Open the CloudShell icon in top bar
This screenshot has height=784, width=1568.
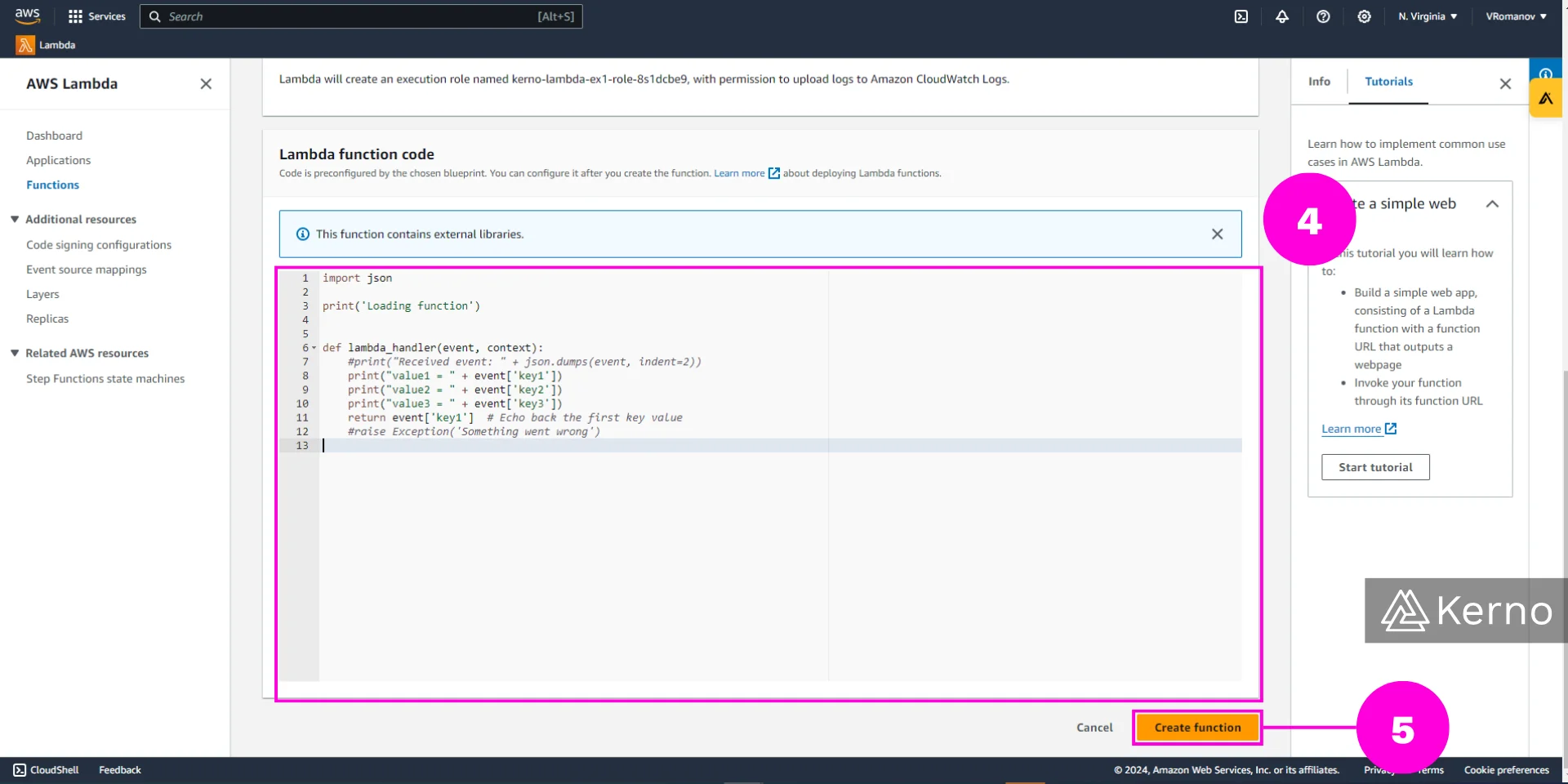pyautogui.click(x=1241, y=16)
